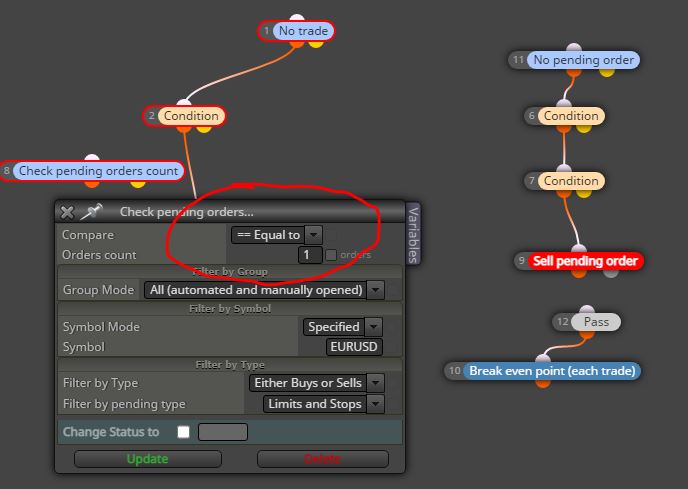Select the Condition block numbered 2

click(x=191, y=116)
